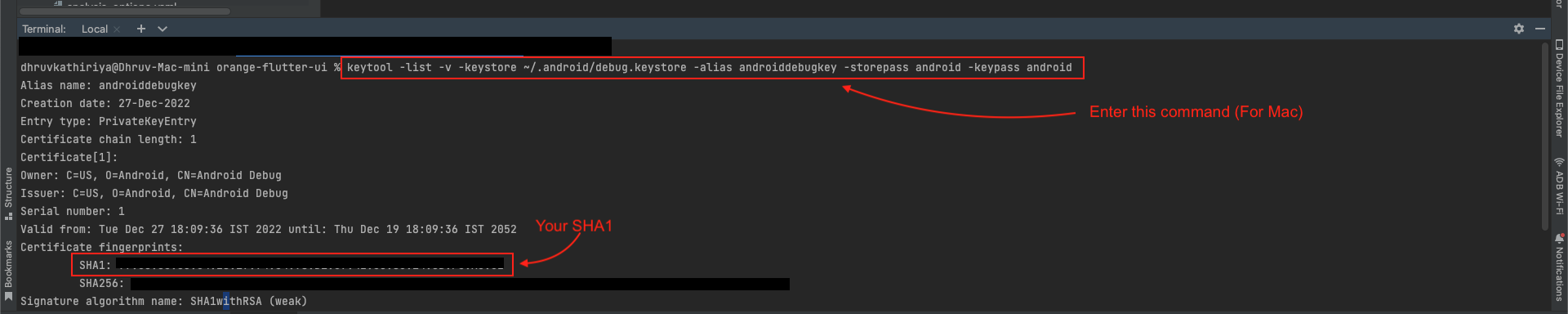
Task: Open the Structure tool window
Action: coord(8,193)
